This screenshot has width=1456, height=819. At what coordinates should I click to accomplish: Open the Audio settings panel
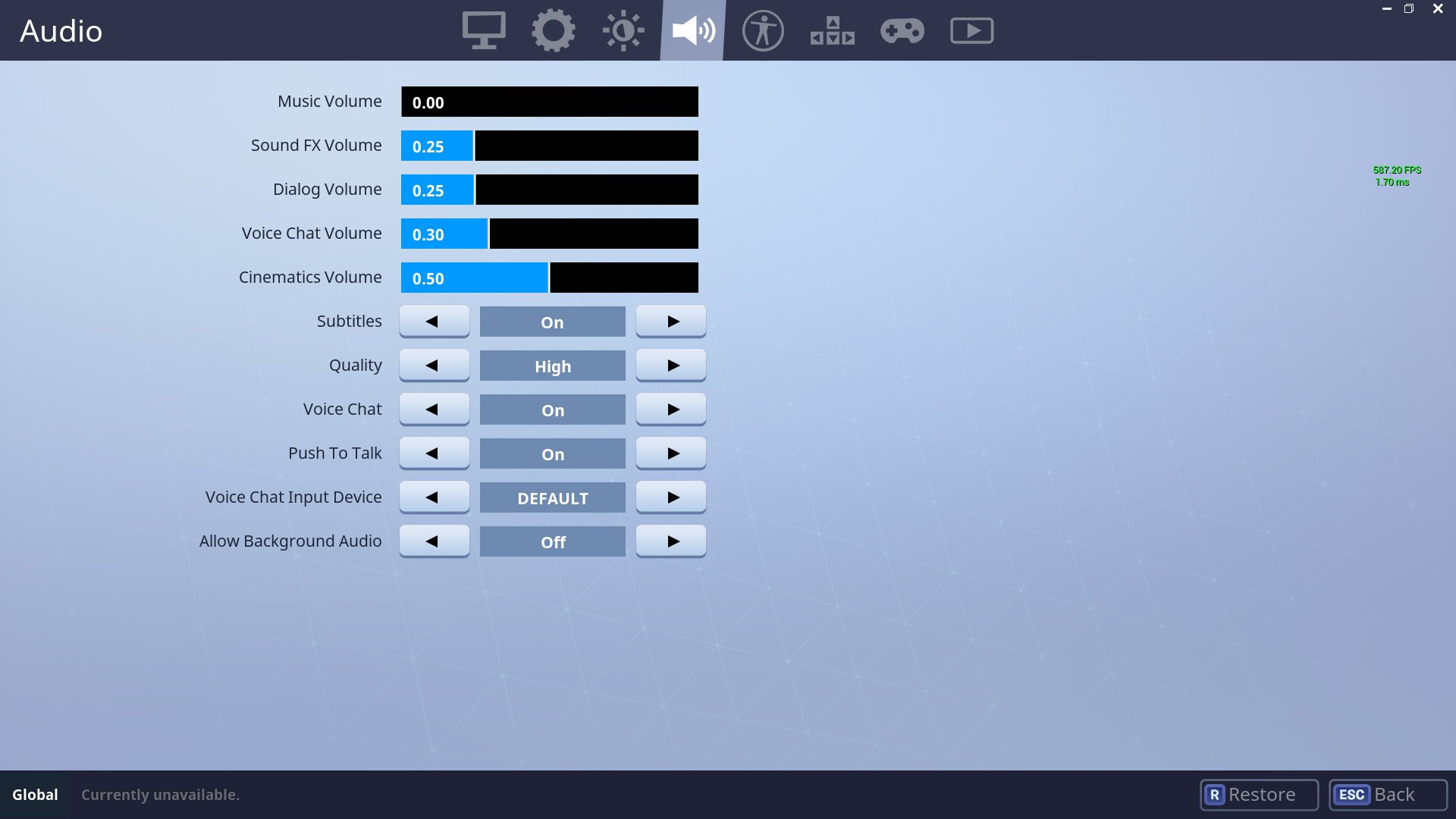coord(694,30)
